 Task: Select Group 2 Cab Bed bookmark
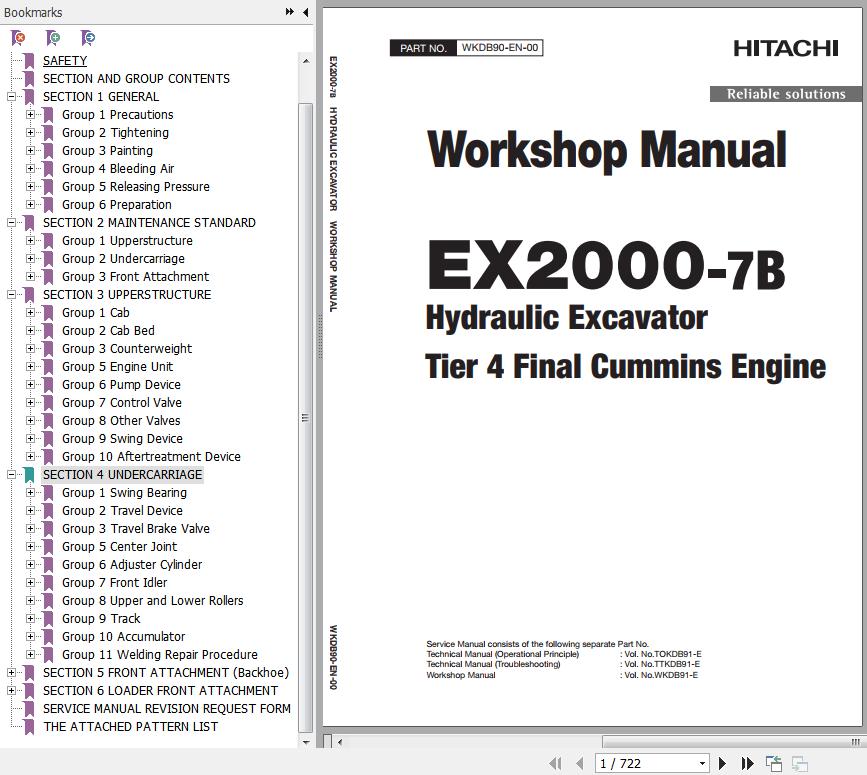pyautogui.click(x=108, y=331)
